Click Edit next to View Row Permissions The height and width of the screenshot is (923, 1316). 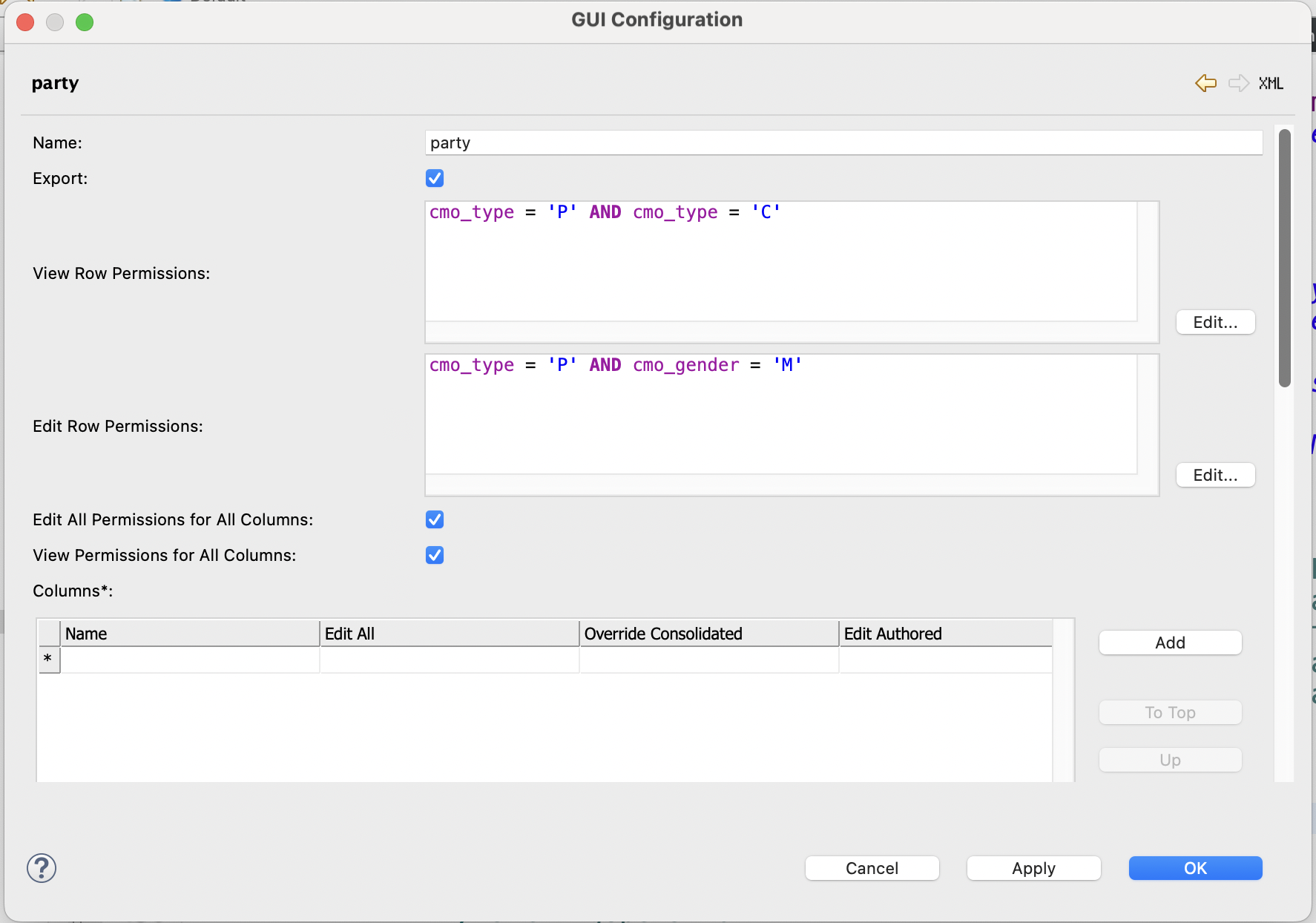pyautogui.click(x=1215, y=322)
